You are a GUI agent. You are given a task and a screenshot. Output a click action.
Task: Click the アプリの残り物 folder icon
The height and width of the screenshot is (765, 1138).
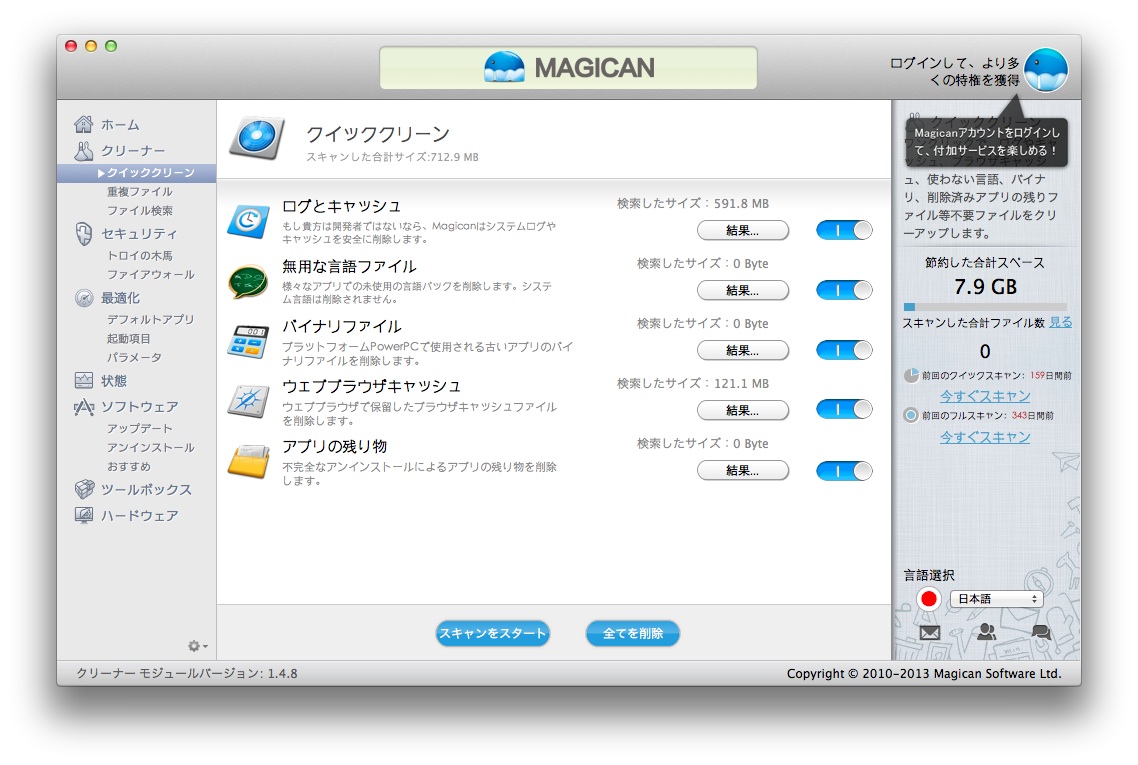(248, 462)
